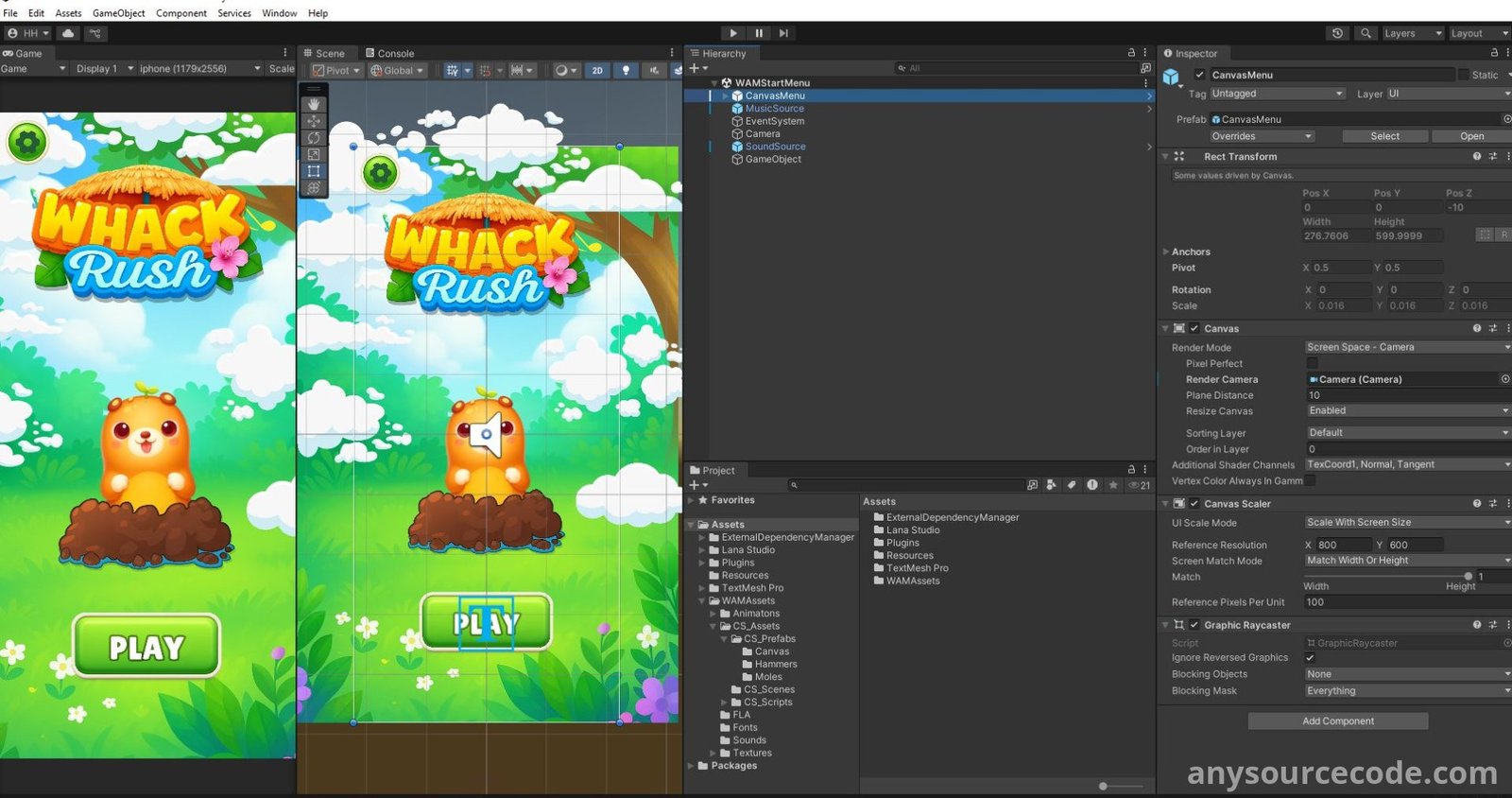The image size is (1512, 798).
Task: Expand the CS_Scripts folder
Action: point(724,703)
